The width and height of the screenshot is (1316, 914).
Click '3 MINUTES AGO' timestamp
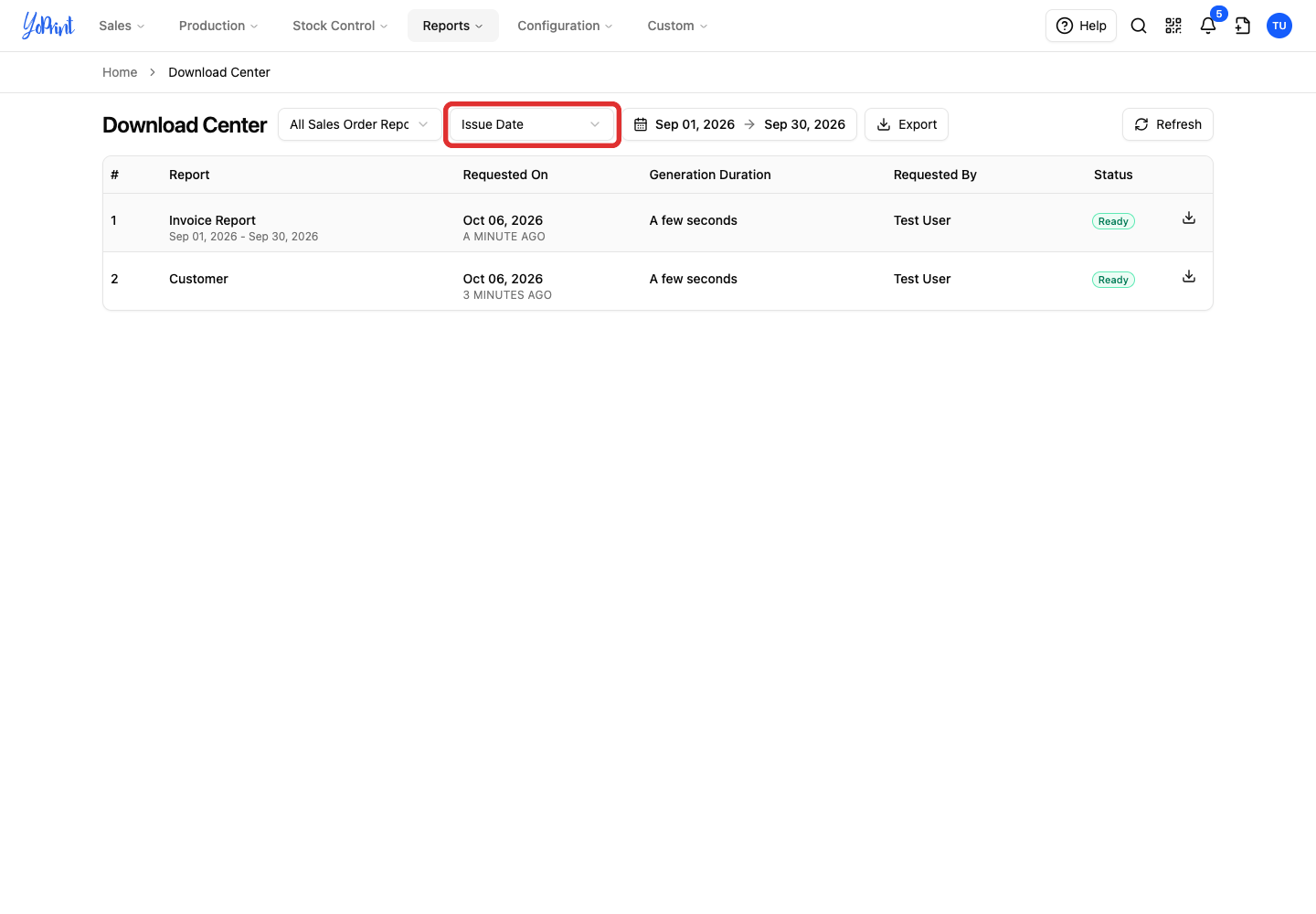point(507,295)
